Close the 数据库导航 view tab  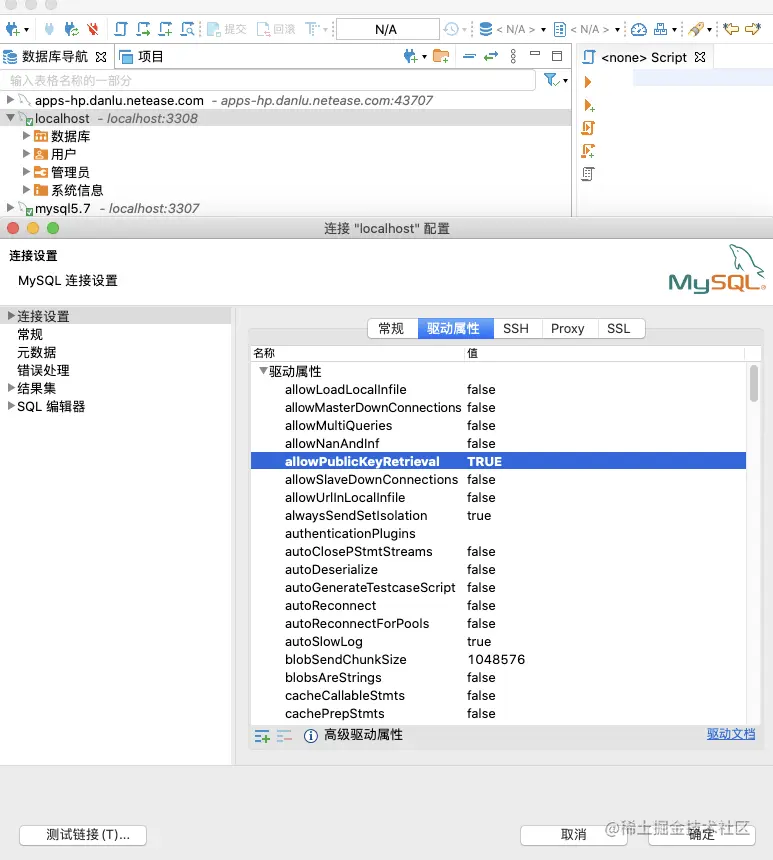coord(101,56)
